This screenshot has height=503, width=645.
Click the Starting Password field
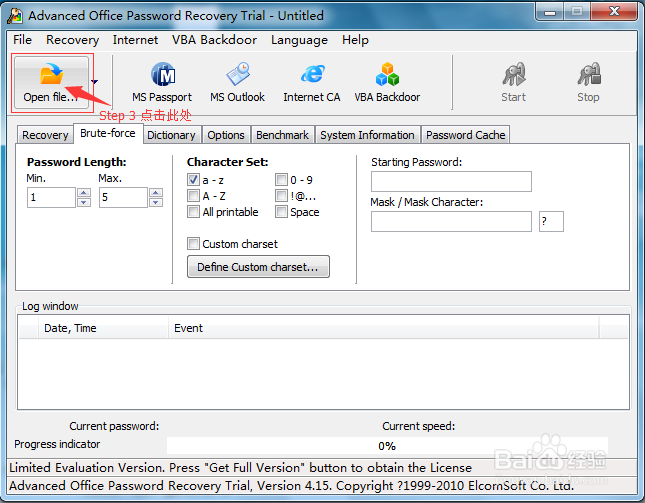(x=451, y=181)
